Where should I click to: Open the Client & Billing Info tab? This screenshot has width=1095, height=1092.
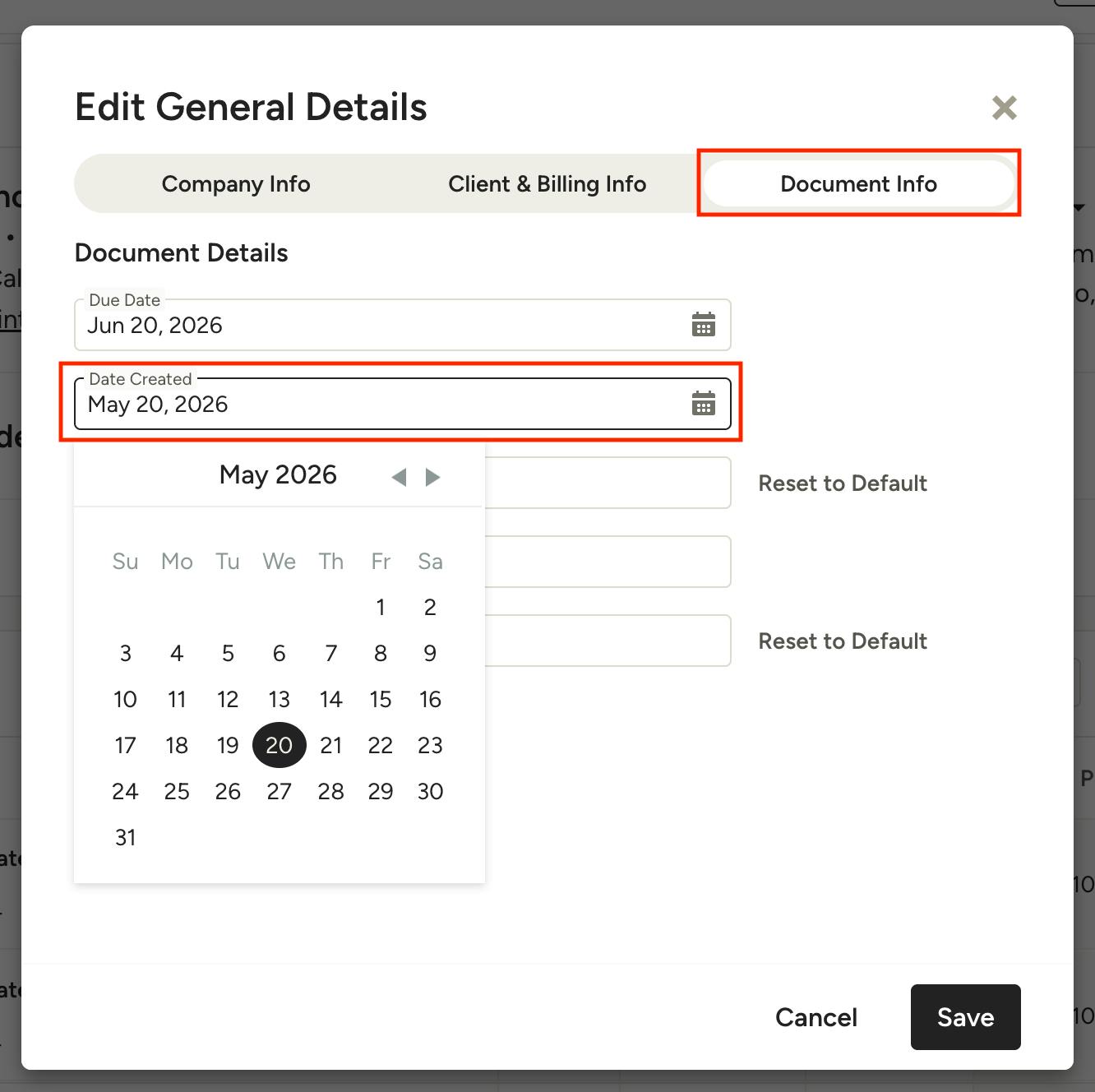tap(547, 183)
